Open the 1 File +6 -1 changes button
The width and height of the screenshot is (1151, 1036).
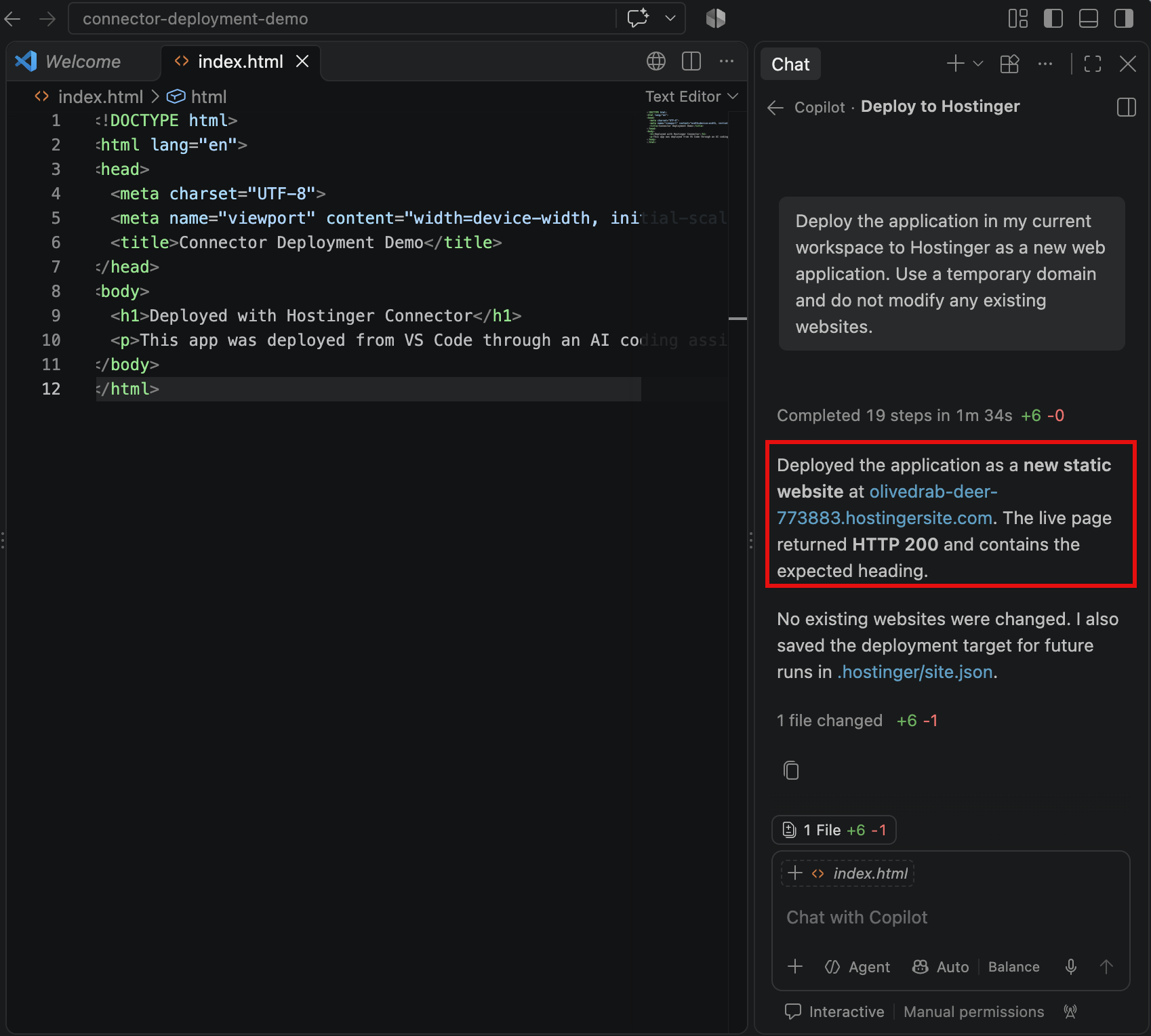834,830
